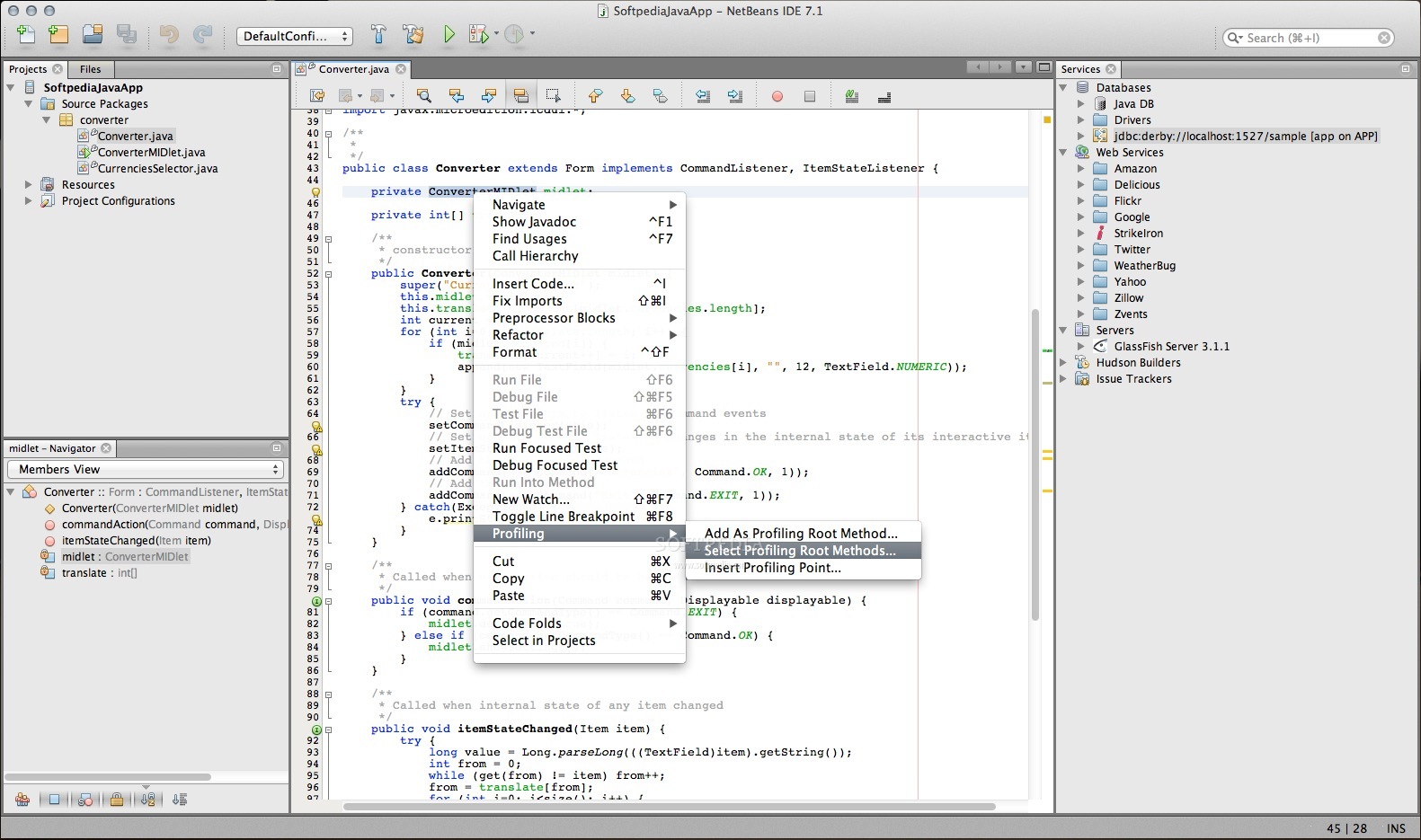Image resolution: width=1421 pixels, height=840 pixels.
Task: Choose Format in context menu
Action: 580,352
